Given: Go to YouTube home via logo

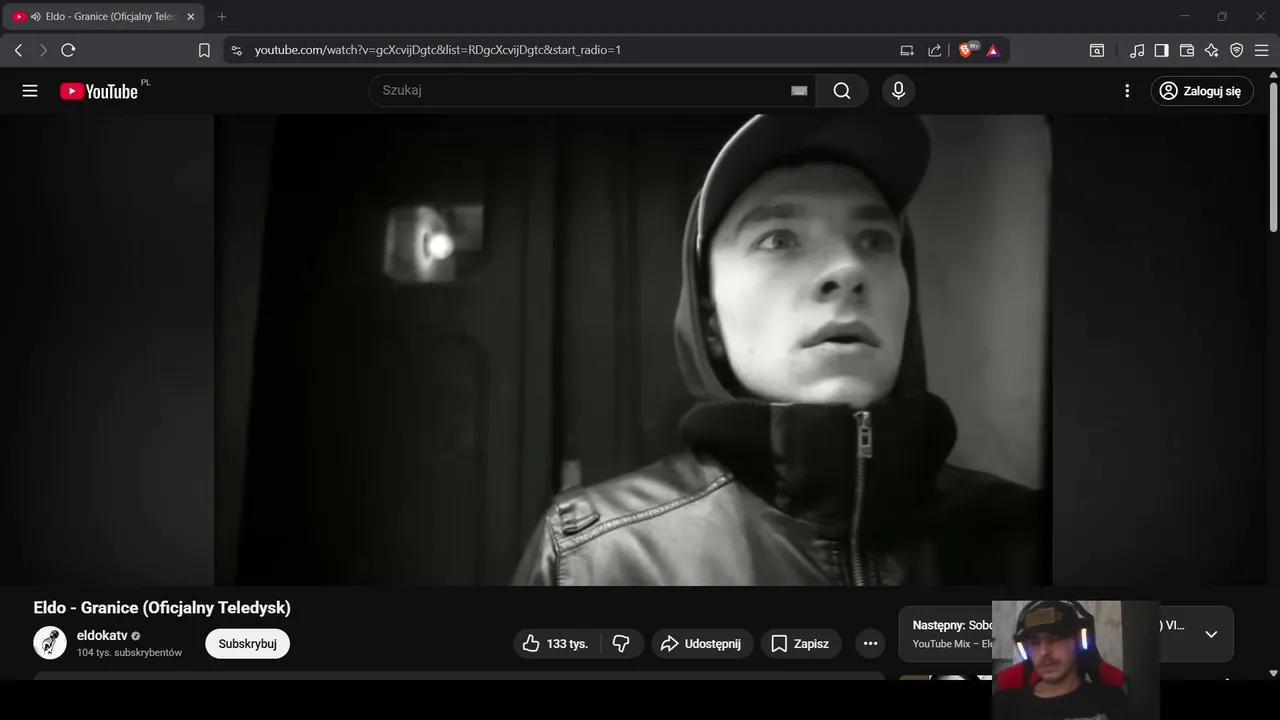Looking at the screenshot, I should tap(99, 91).
